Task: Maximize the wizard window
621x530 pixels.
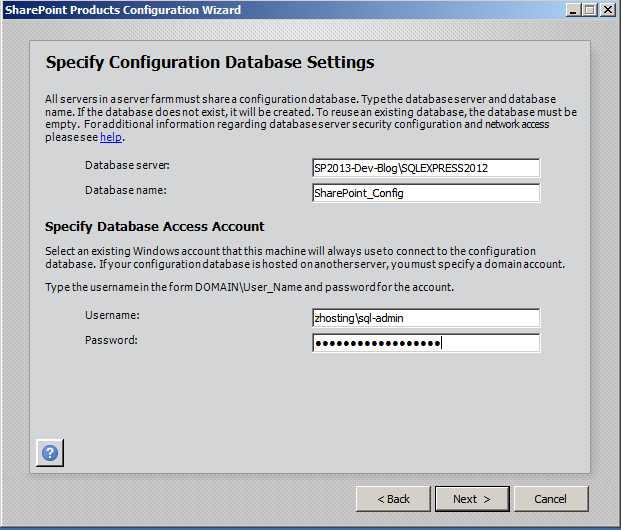Action: (x=590, y=10)
